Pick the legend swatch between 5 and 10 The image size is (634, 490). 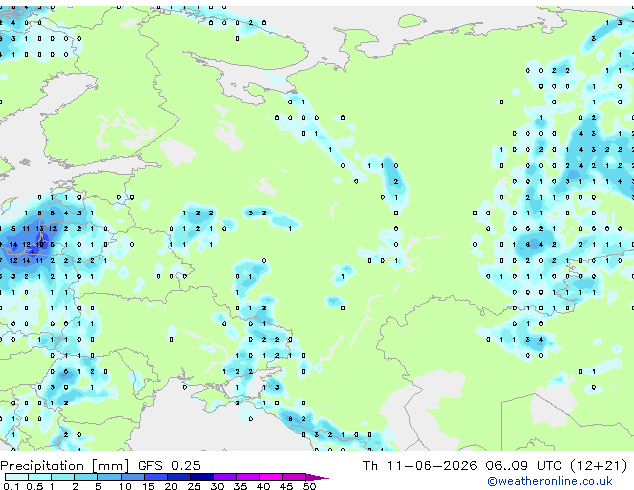click(109, 477)
